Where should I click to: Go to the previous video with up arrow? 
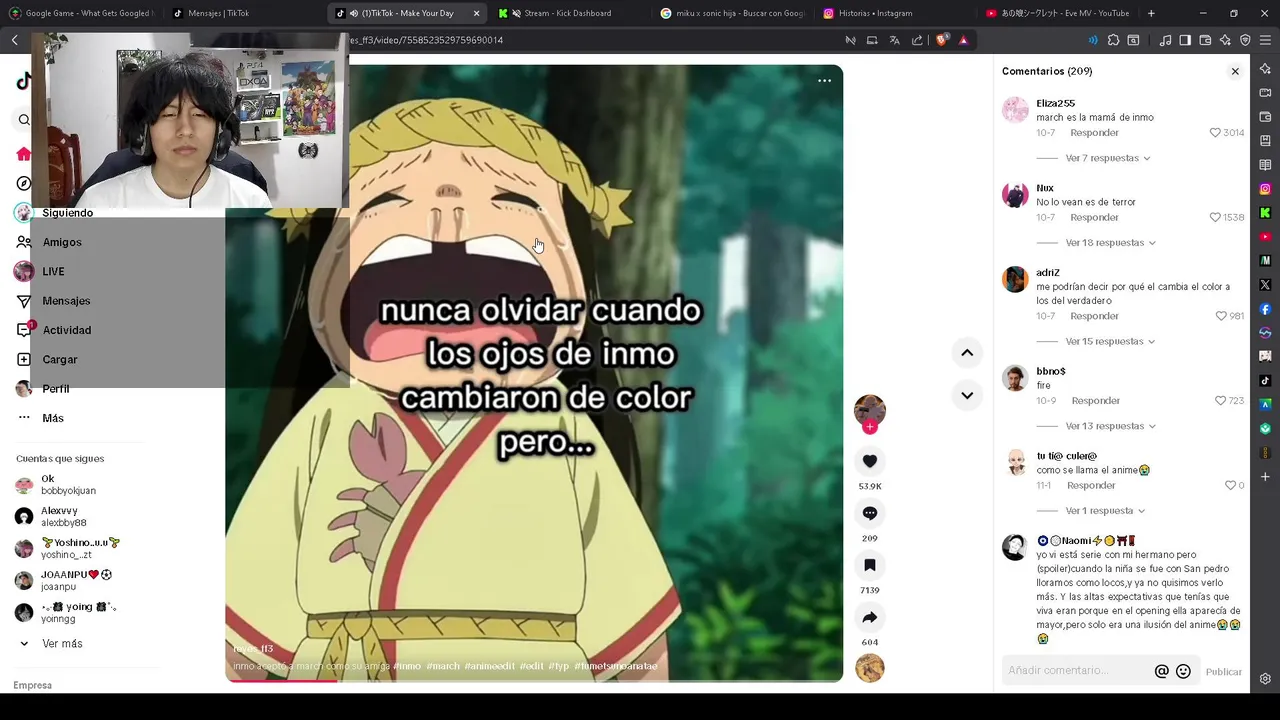pos(967,352)
